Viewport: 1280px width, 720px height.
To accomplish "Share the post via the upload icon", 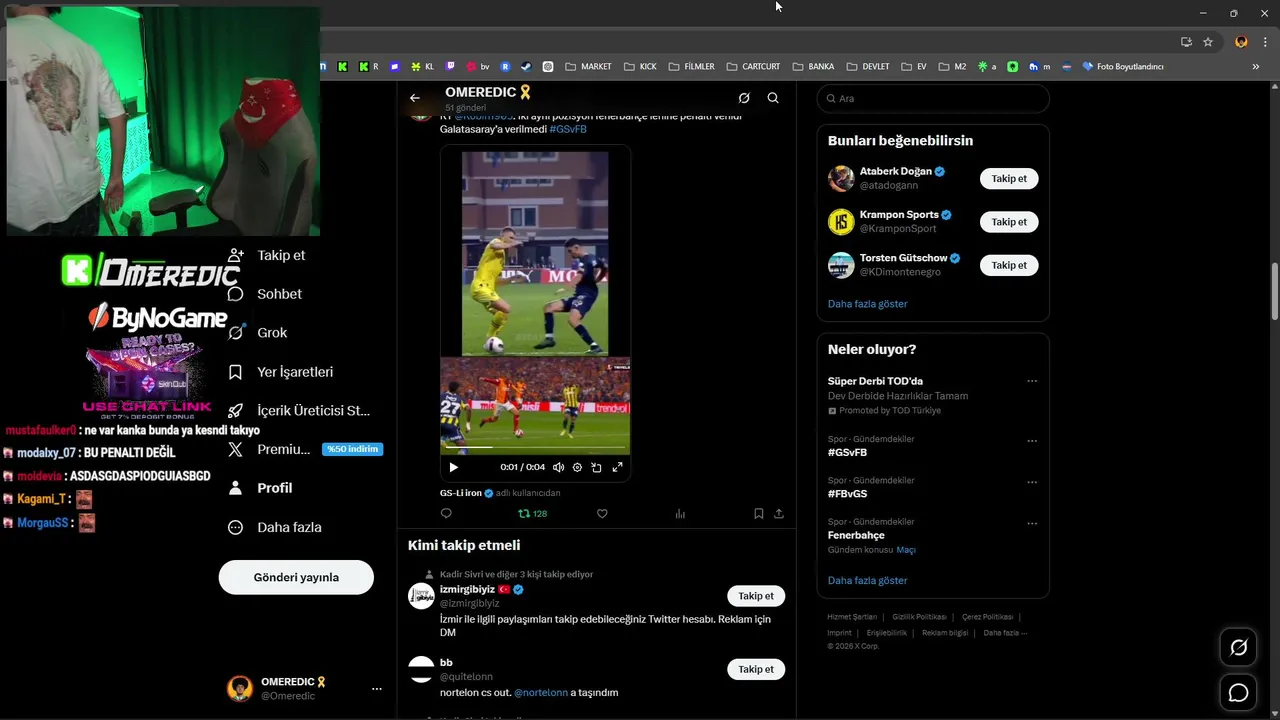I will 779,513.
